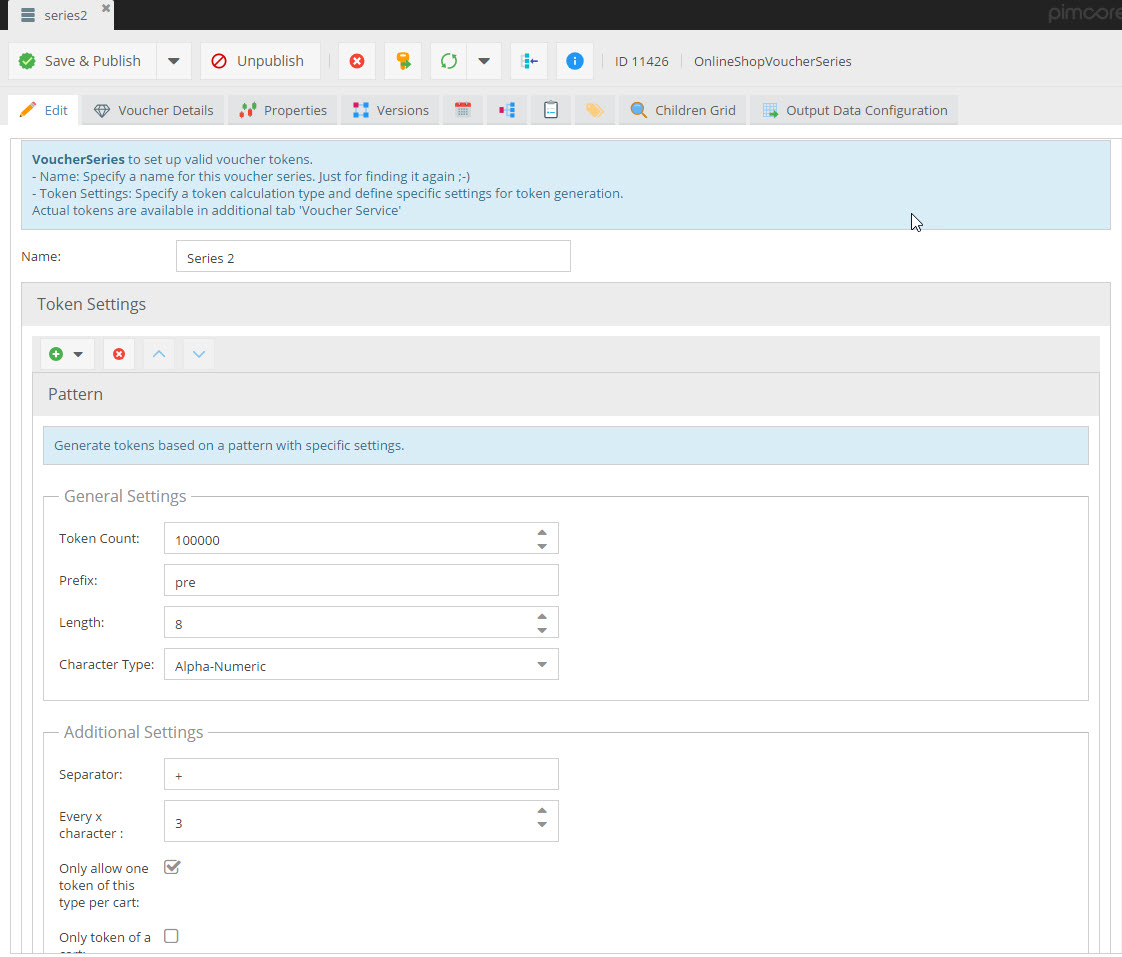Click the Save & Publish button
The width and height of the screenshot is (1122, 957).
(81, 61)
